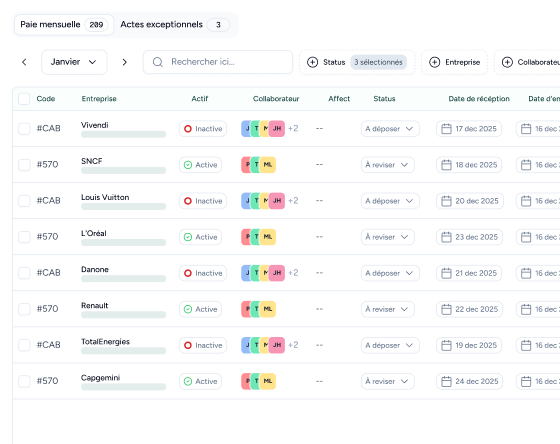Tick the select-all header checkbox
Screen dimensions: 560x444
click(24, 99)
